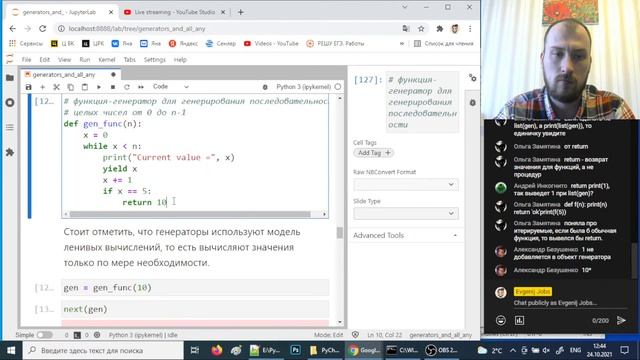Open the running terminals and kernels sidebar
The height and width of the screenshot is (360, 640).
[x=10, y=102]
